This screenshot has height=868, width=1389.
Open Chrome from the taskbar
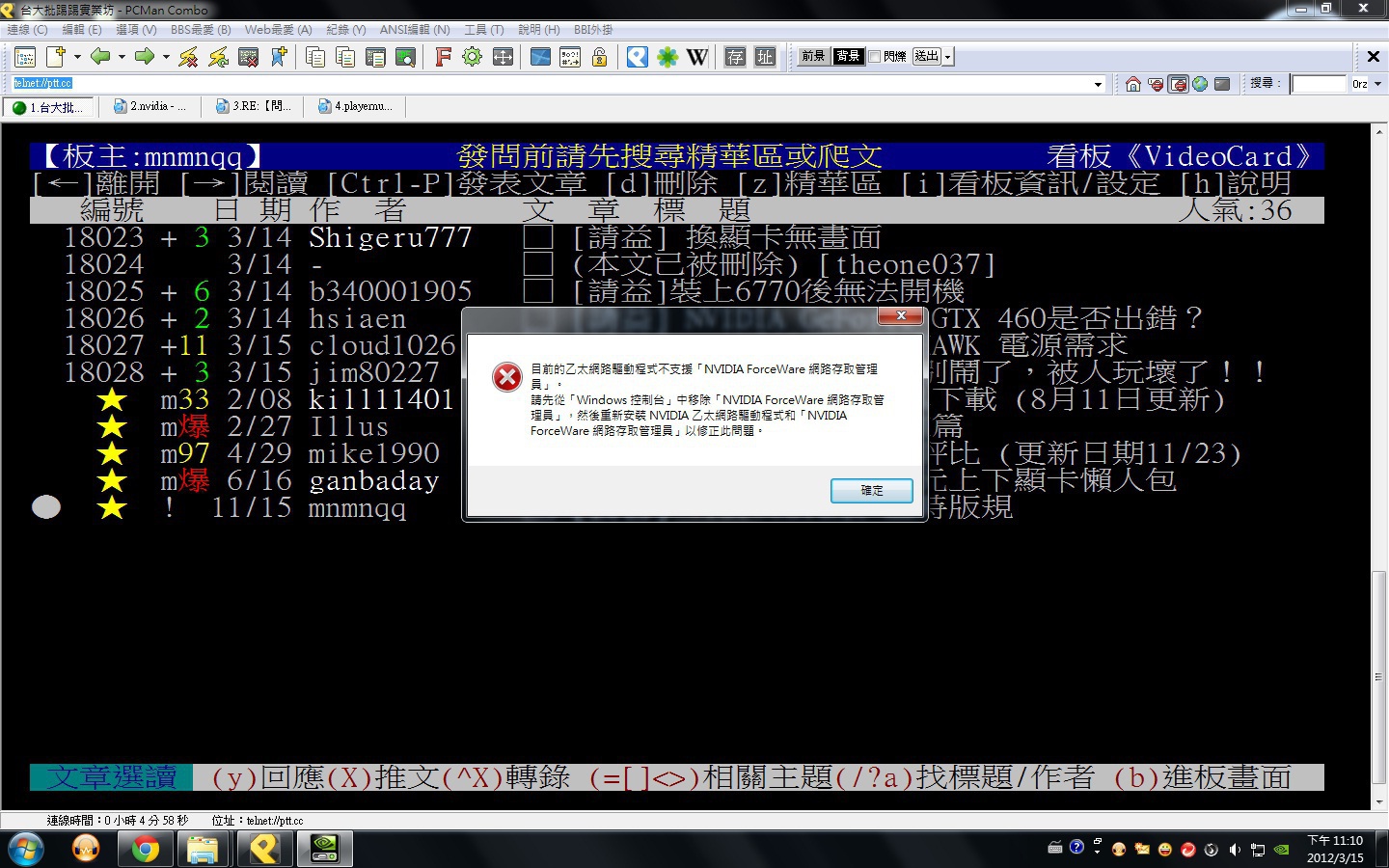[145, 850]
